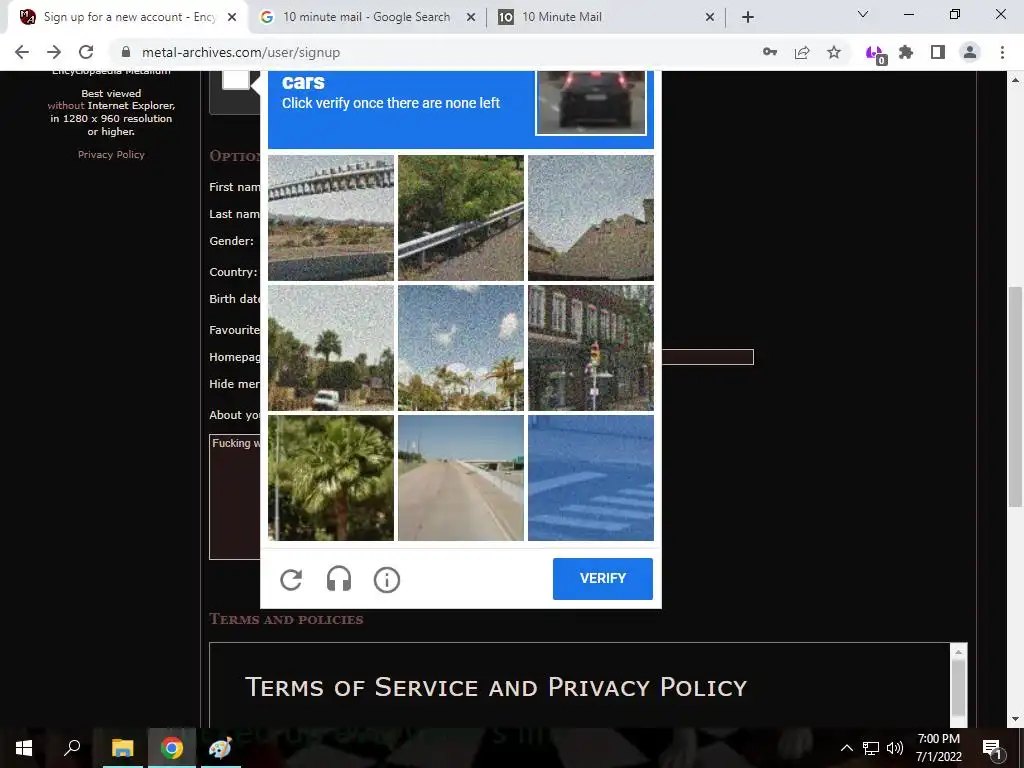The width and height of the screenshot is (1024, 768).
Task: Select the captcha tile with a guardrail and bushes
Action: (461, 217)
